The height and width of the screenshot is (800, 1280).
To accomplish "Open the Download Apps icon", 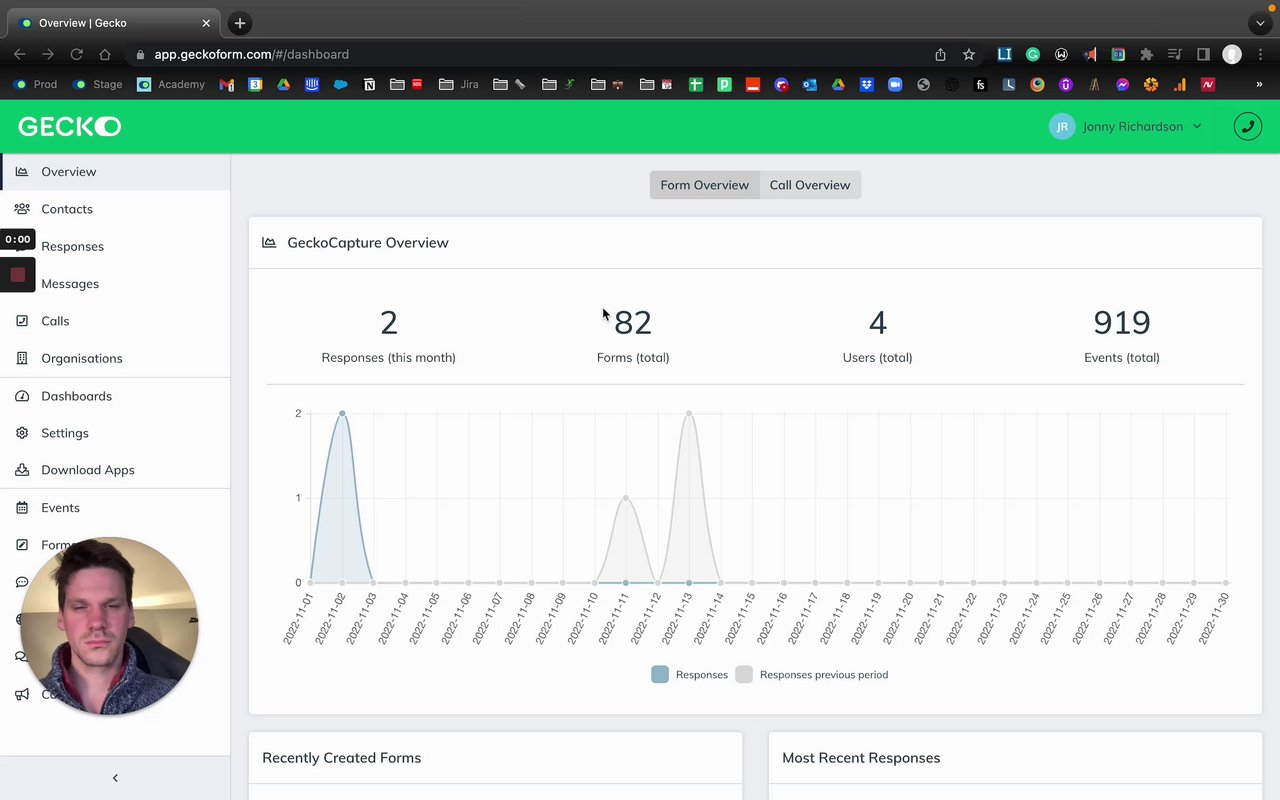I will 22,470.
